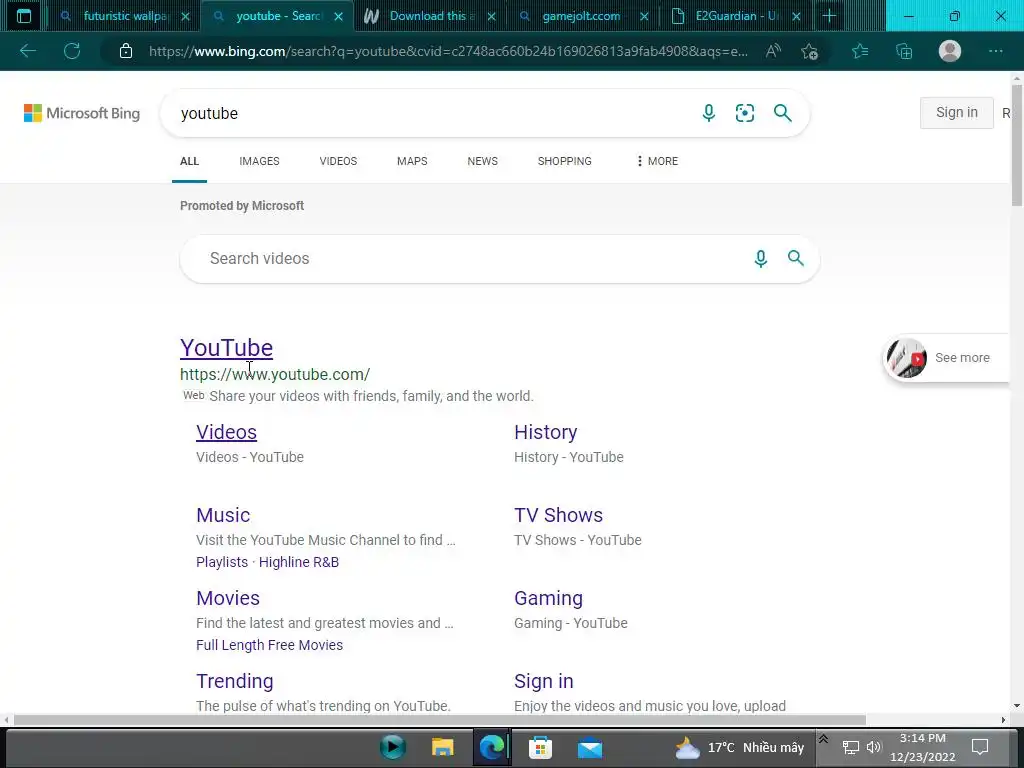The image size is (1024, 768).
Task: Add this page to favorites star icon
Action: pos(810,51)
